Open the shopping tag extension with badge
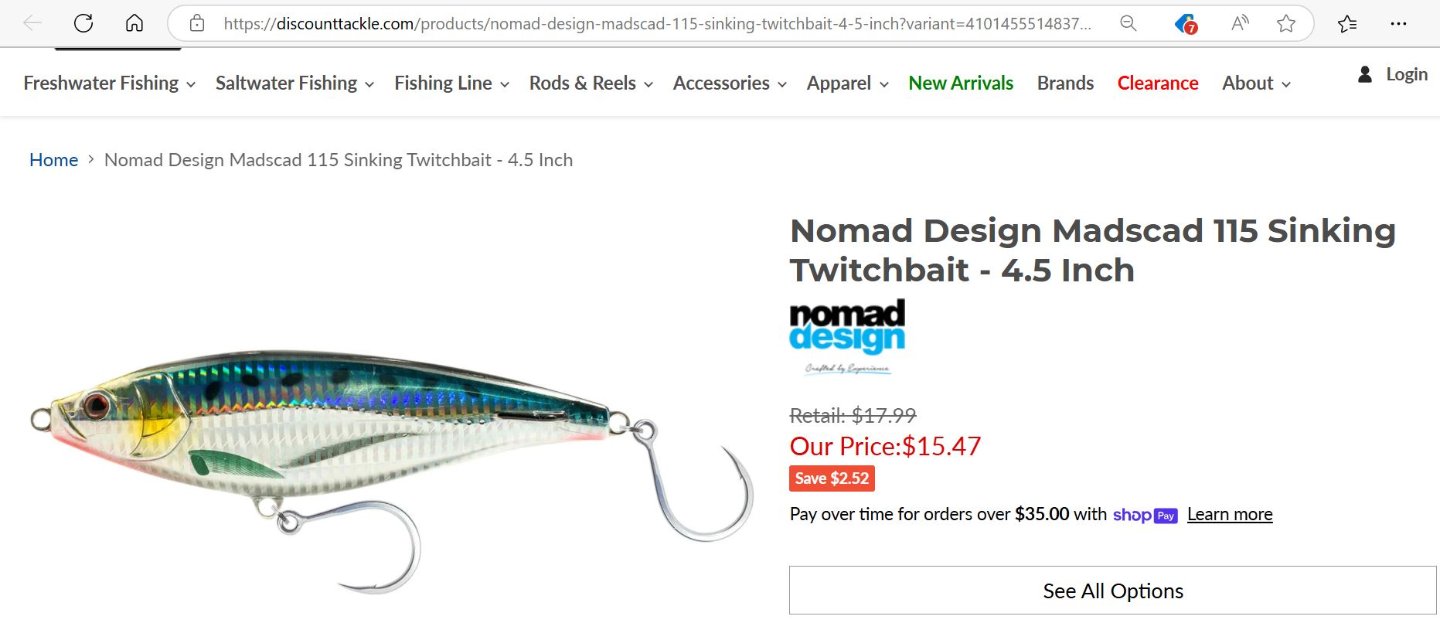The image size is (1440, 623). coord(1186,24)
